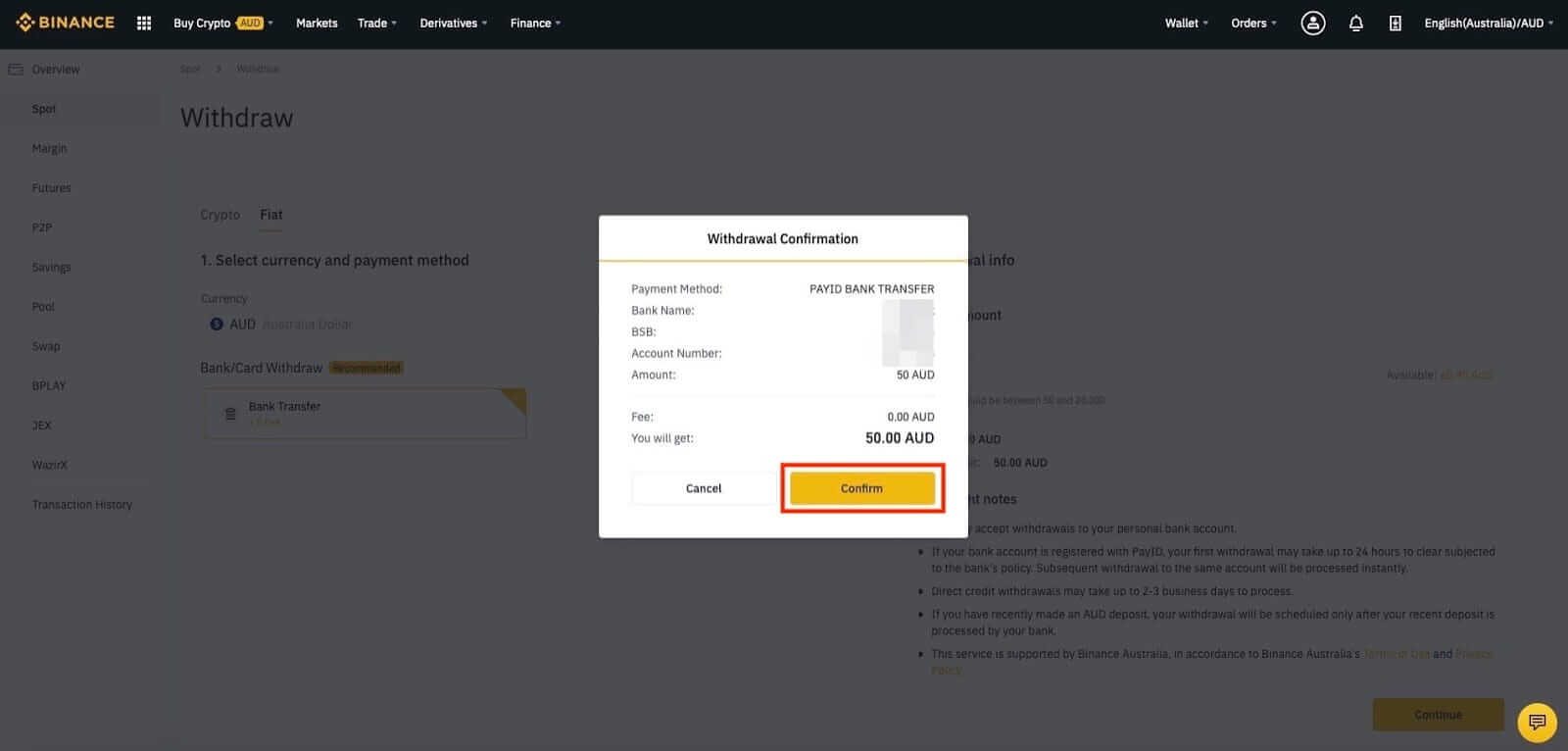
Task: Cancel the withdrawal confirmation
Action: [x=703, y=488]
